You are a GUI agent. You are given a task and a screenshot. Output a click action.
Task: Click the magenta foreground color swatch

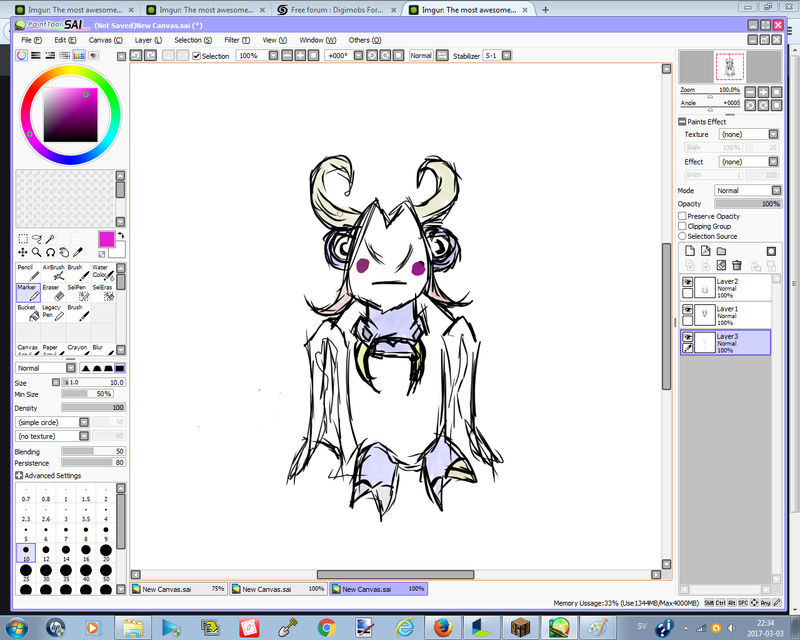coord(106,239)
